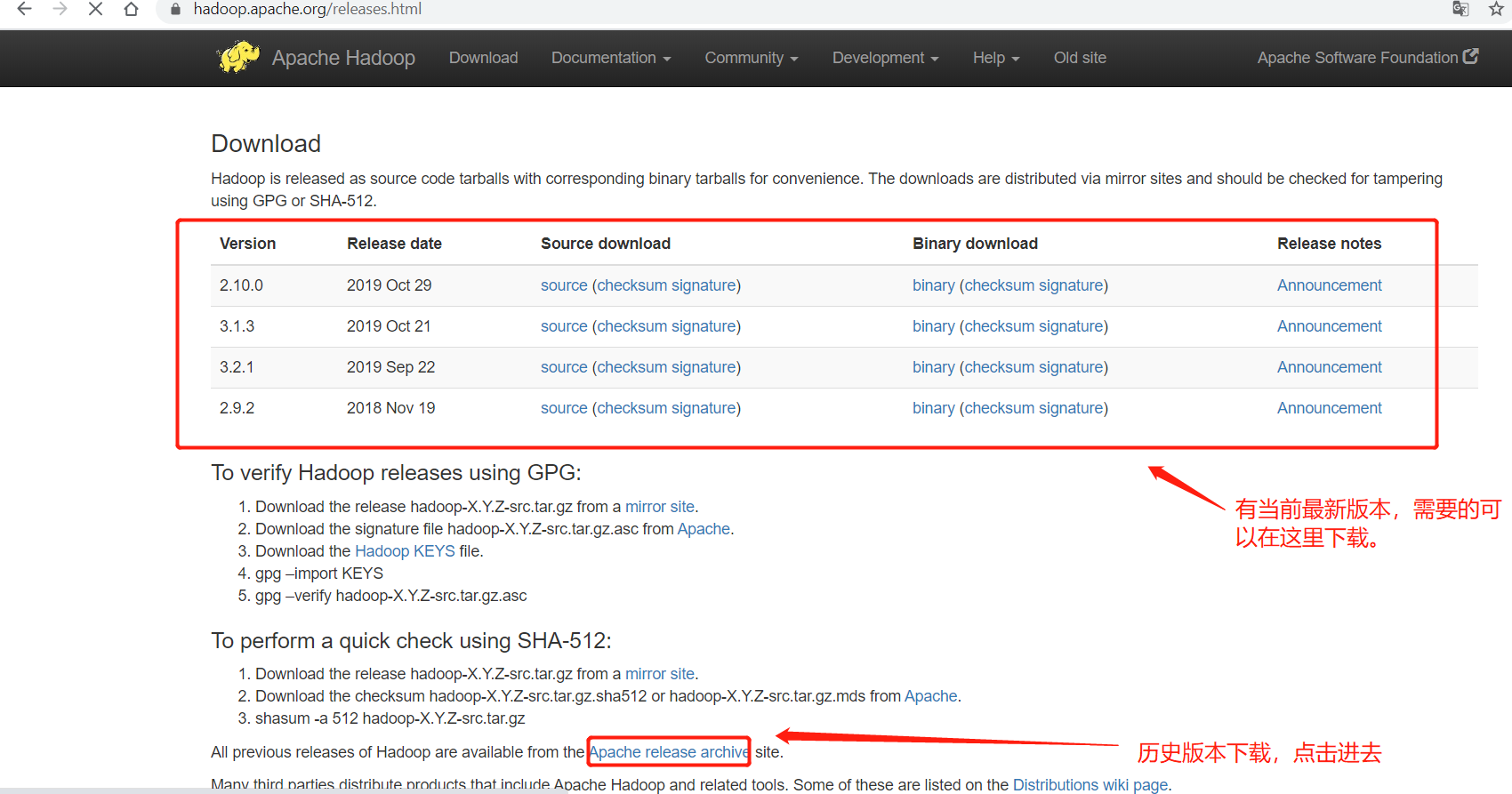Open Announcement for version 3.2.1

point(1330,367)
